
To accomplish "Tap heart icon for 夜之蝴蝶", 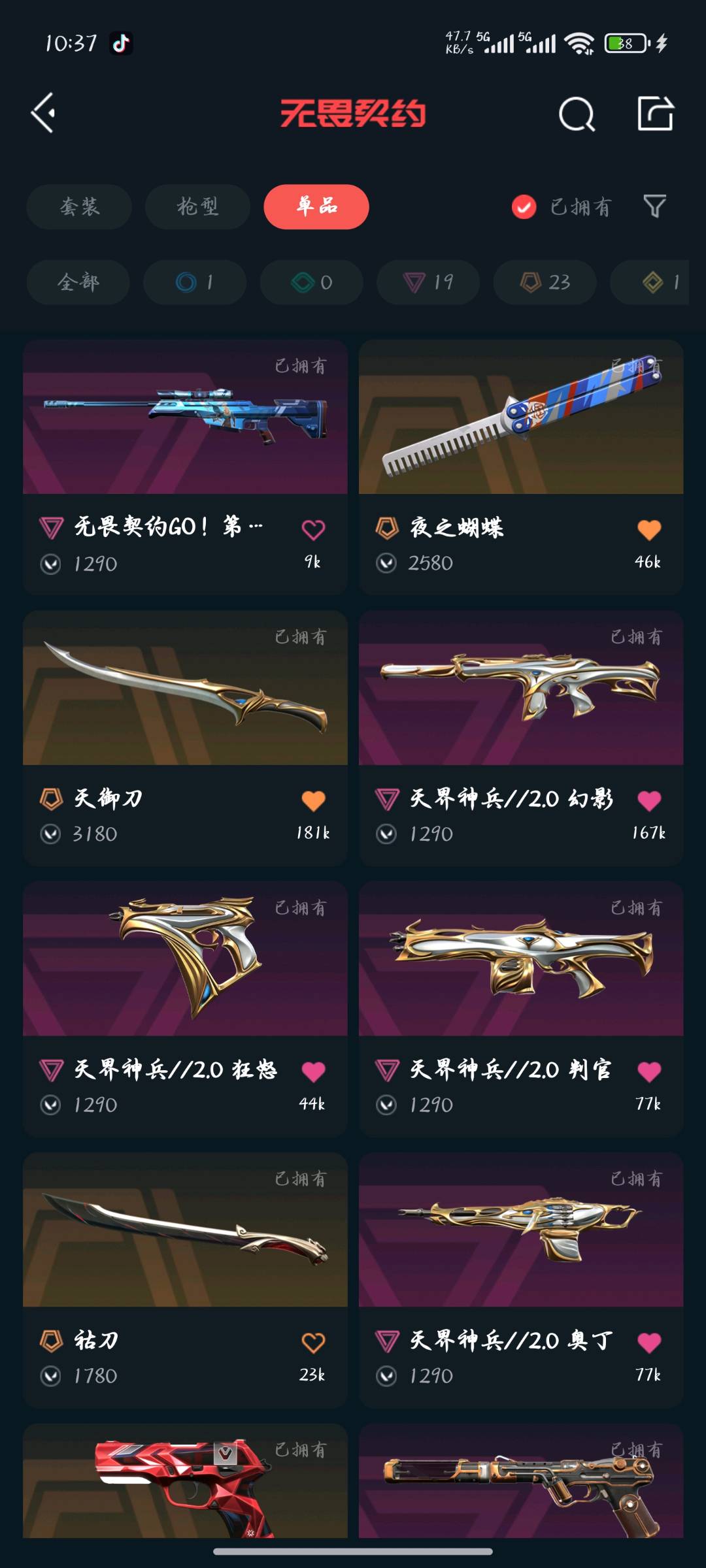I will (x=649, y=529).
